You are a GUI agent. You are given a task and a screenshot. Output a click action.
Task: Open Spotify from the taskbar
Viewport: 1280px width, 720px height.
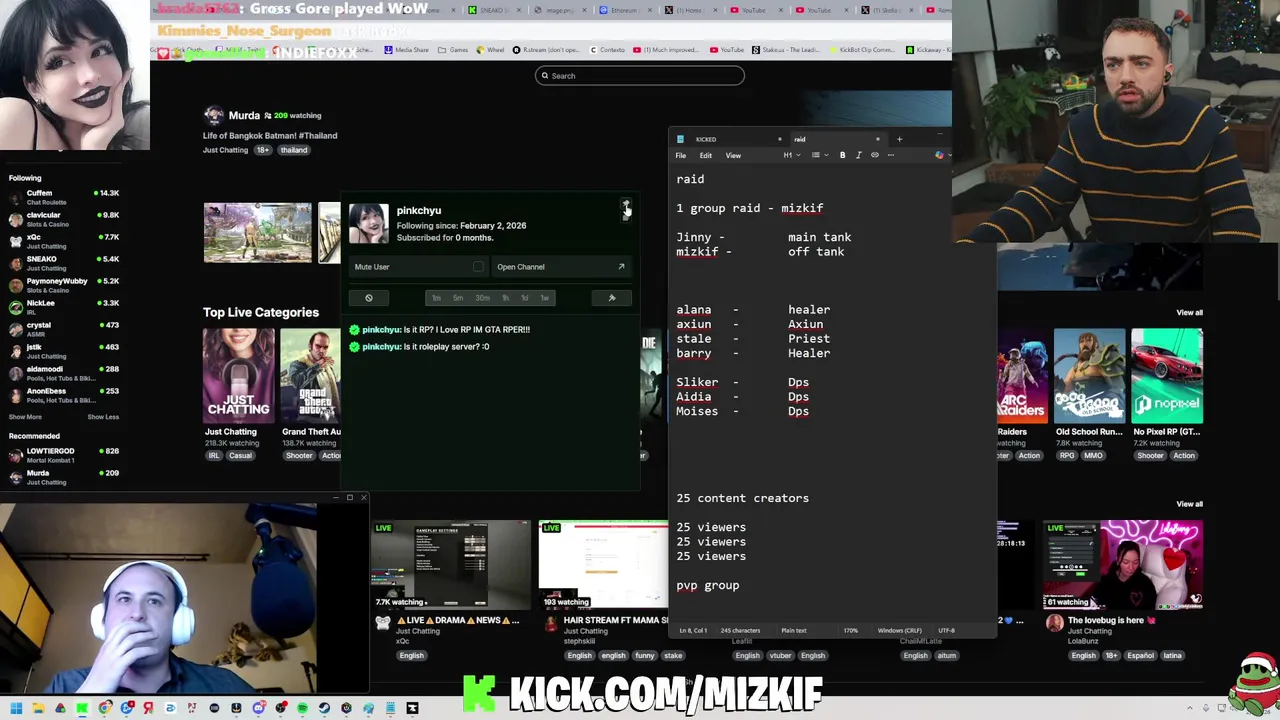coord(302,708)
